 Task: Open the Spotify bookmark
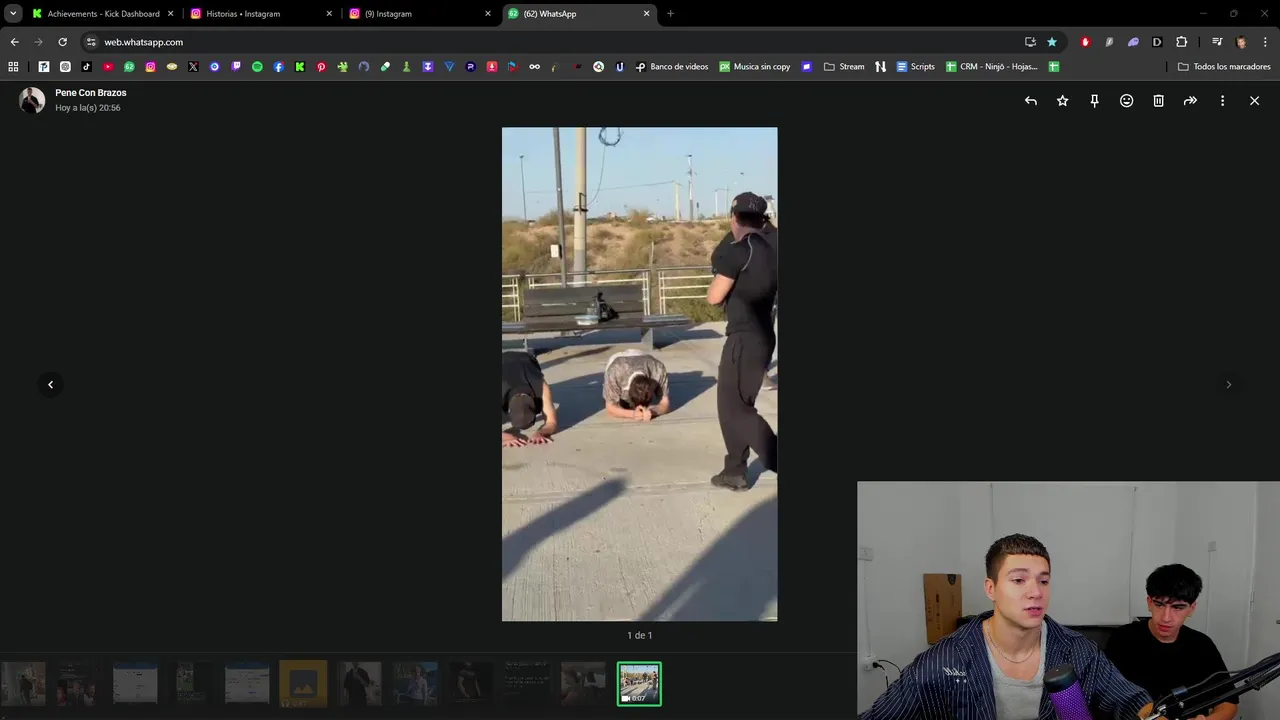[x=257, y=67]
